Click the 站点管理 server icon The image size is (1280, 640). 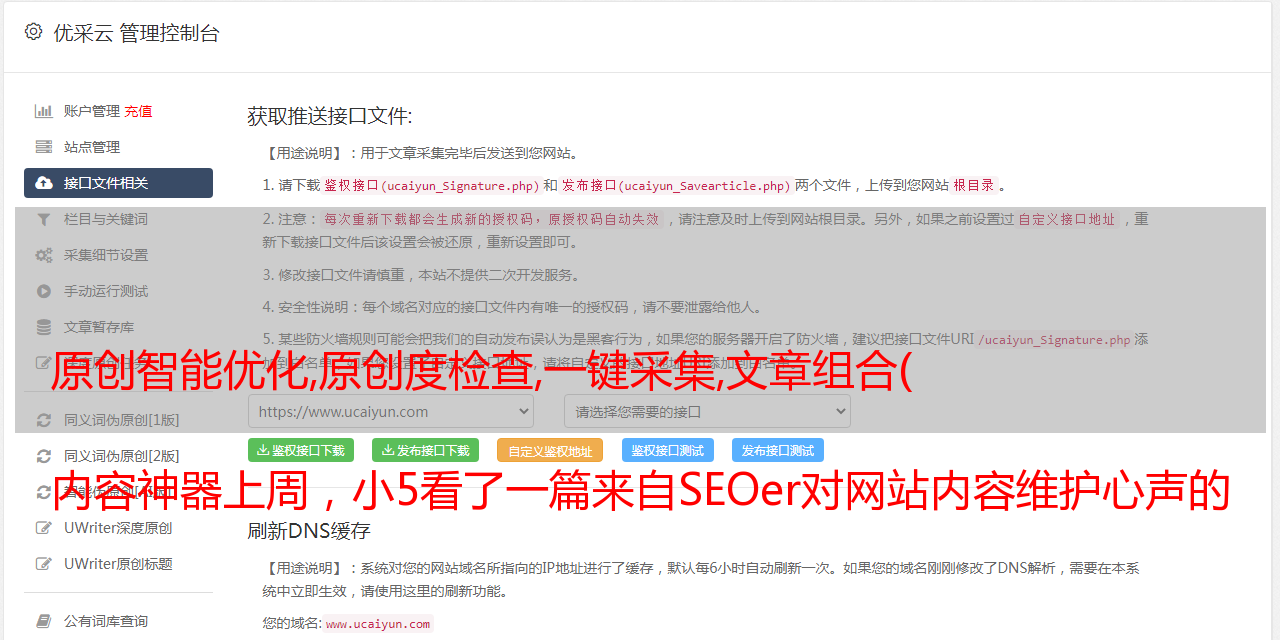pos(44,147)
